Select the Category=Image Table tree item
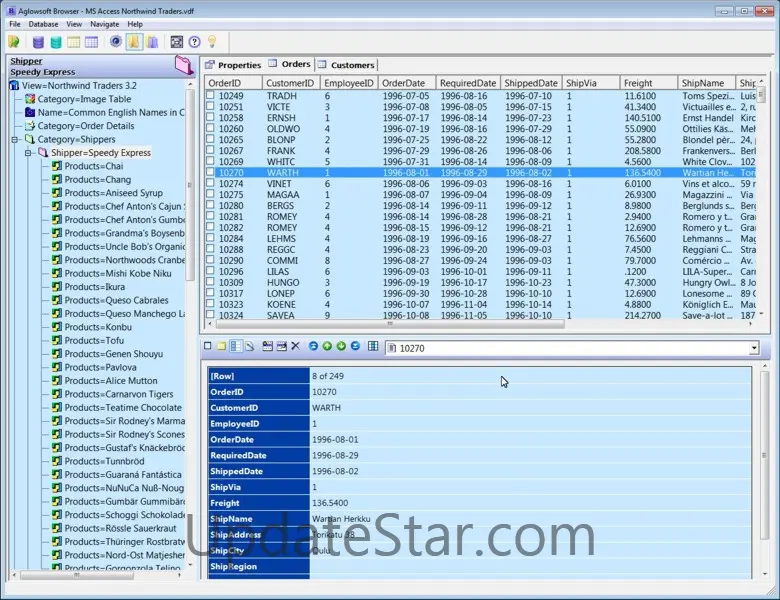This screenshot has height=600, width=780. tap(84, 99)
